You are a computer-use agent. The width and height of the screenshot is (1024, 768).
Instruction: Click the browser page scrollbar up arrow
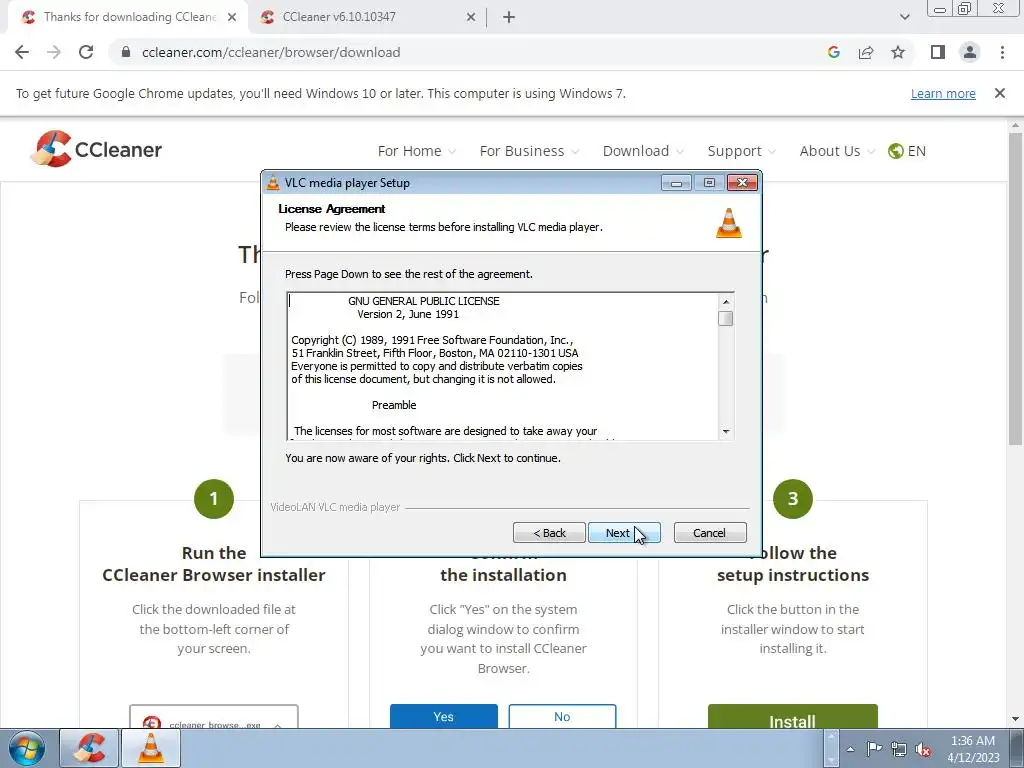[1015, 125]
